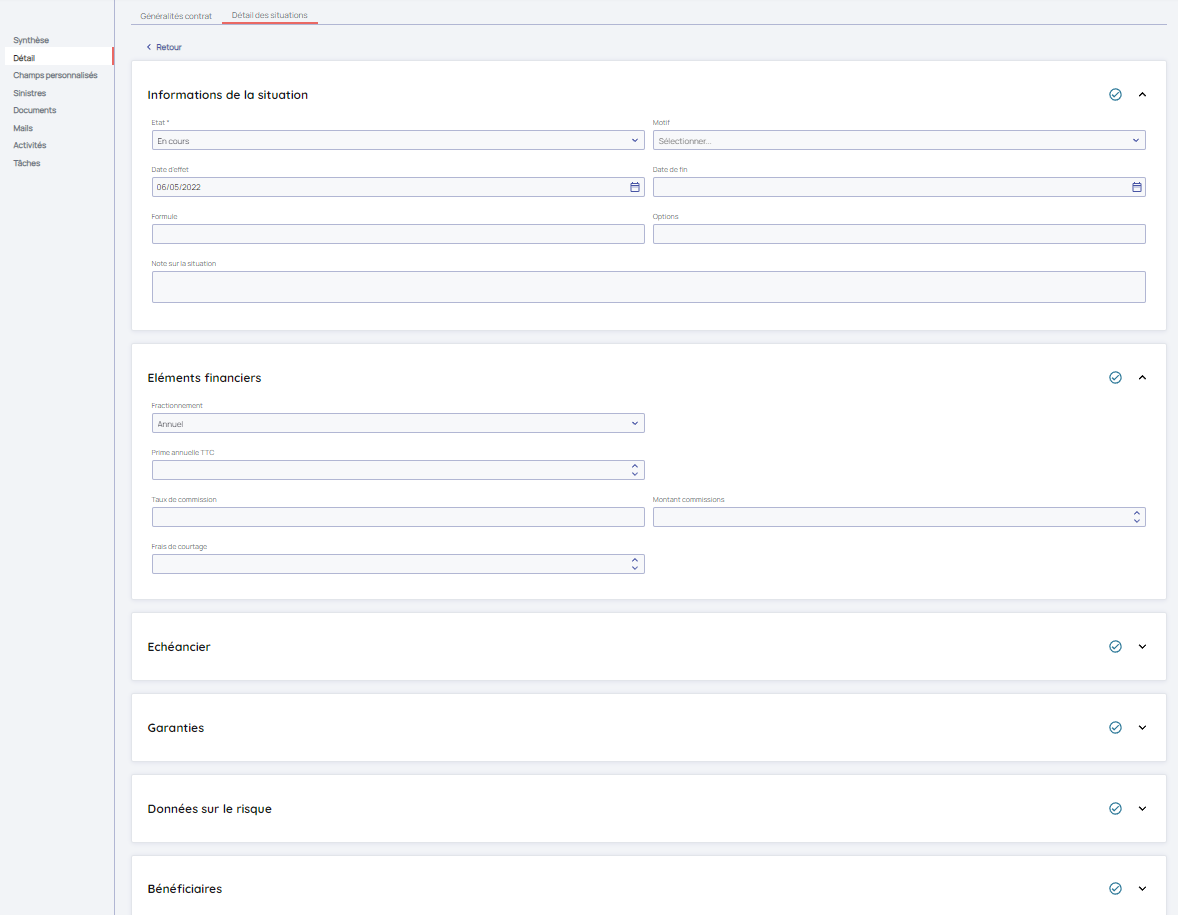This screenshot has height=915, width=1178.
Task: Open the Etat dropdown showing En cours
Action: coord(398,141)
